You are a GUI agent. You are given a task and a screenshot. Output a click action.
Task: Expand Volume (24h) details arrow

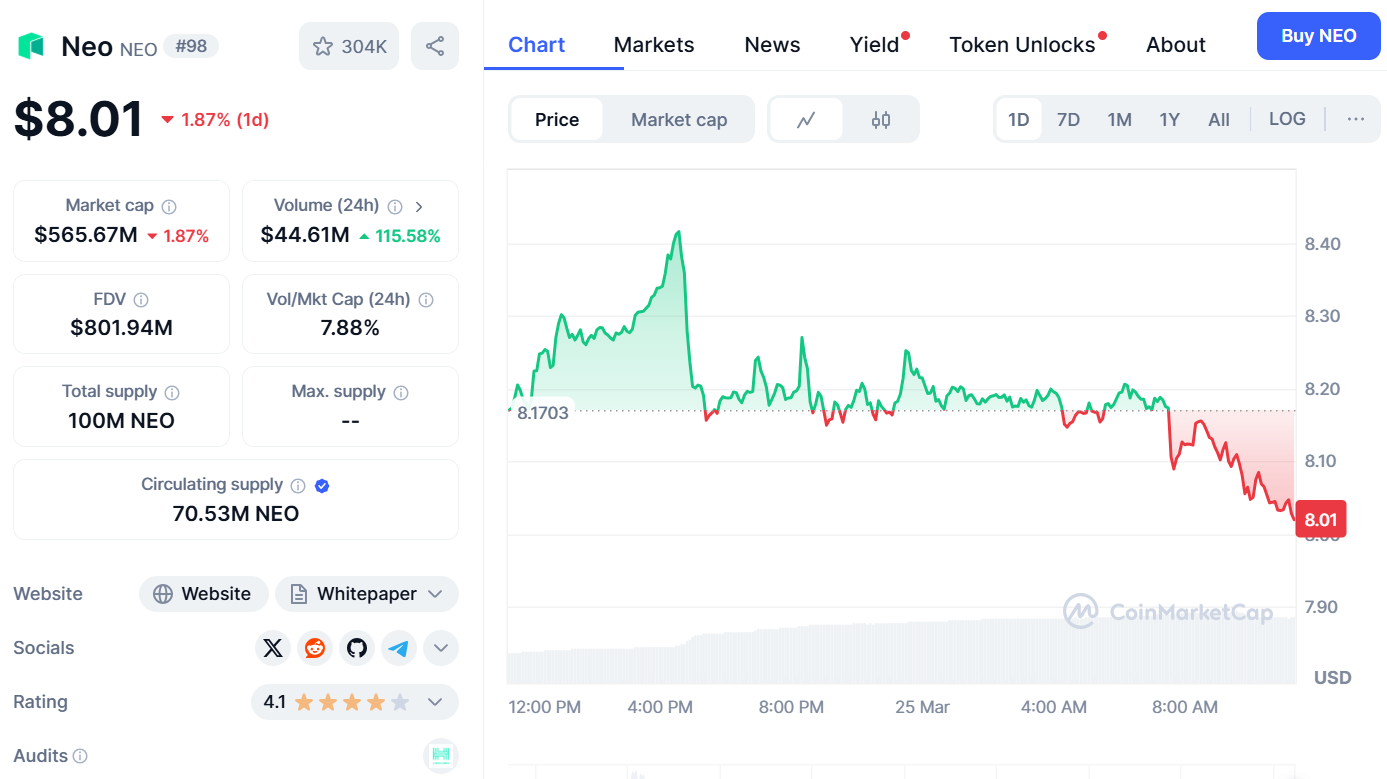[x=419, y=206]
